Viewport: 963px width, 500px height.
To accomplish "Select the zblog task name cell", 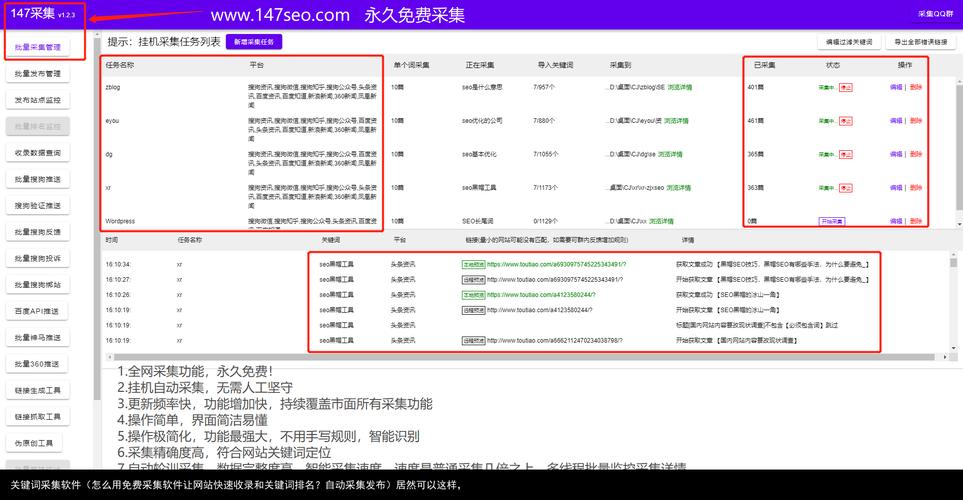I will tap(113, 87).
